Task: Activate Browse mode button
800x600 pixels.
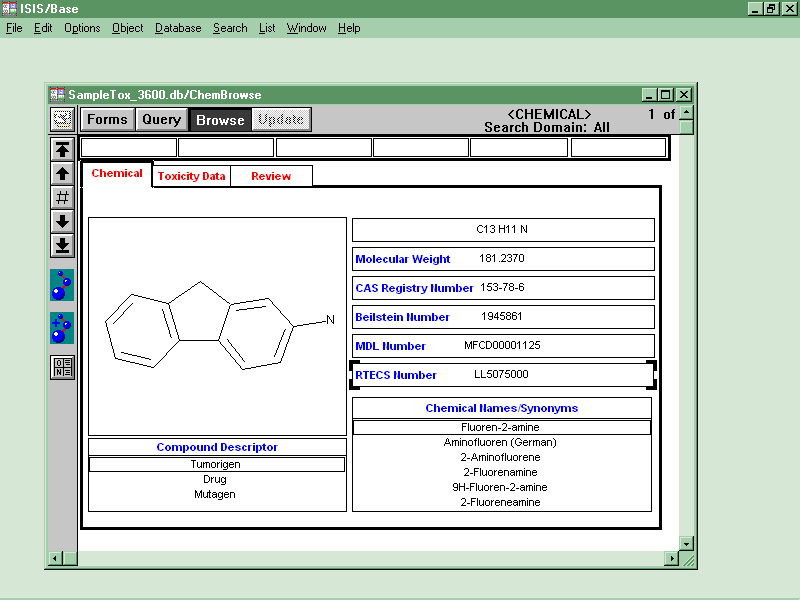Action: tap(220, 120)
